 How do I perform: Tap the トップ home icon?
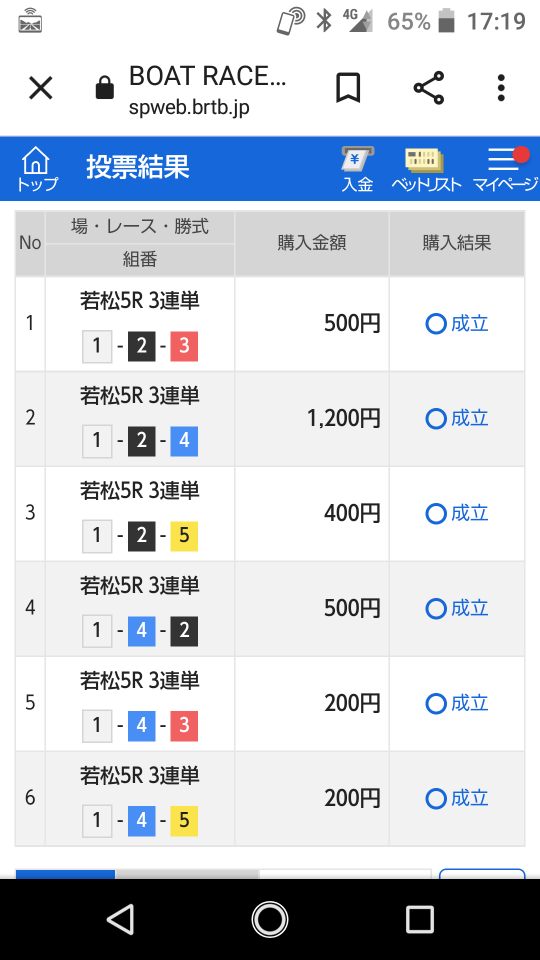pos(36,168)
